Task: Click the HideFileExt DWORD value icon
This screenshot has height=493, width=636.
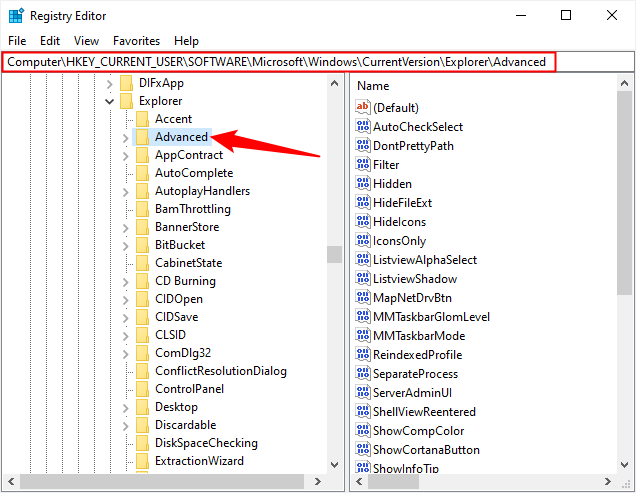Action: tap(363, 202)
